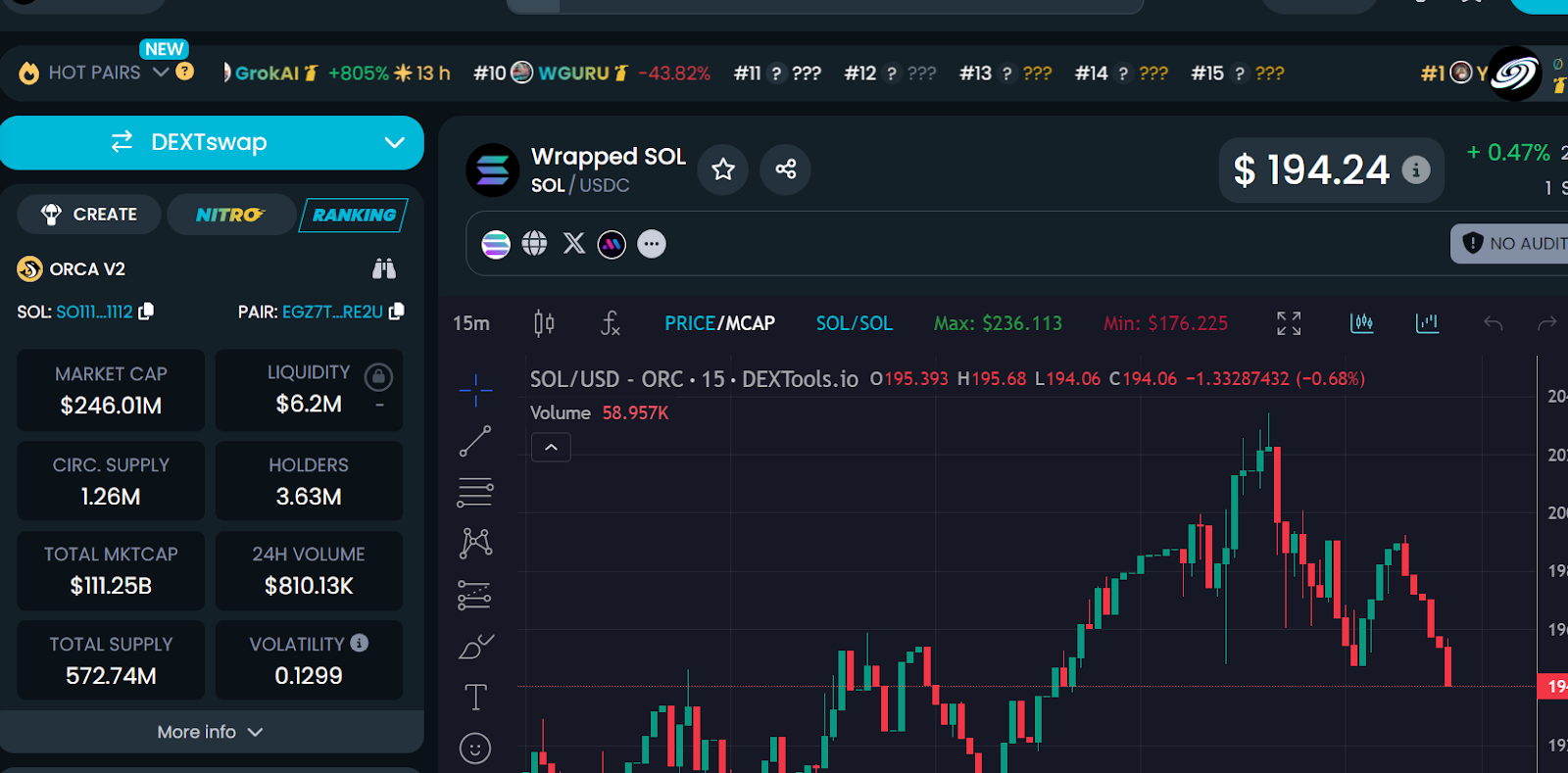Select the pattern drawing tool

(475, 543)
